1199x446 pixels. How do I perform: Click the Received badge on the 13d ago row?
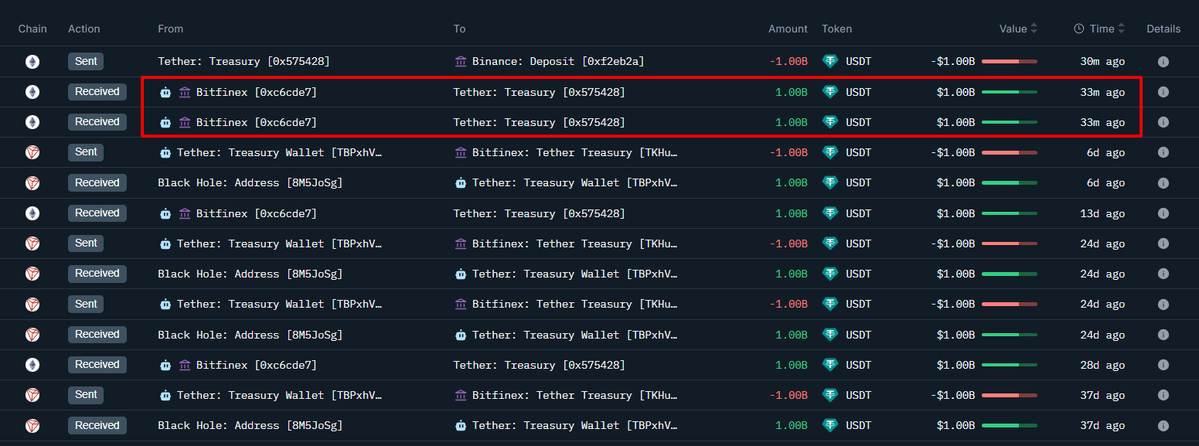click(x=97, y=213)
